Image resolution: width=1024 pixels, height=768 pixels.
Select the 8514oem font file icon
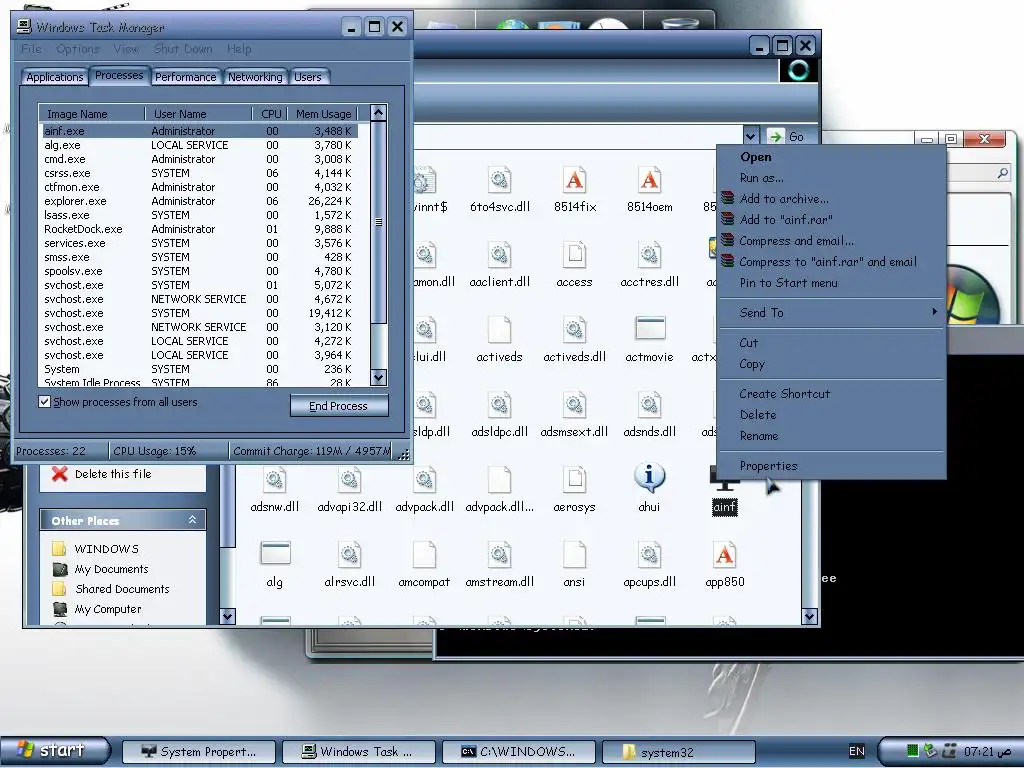coord(649,180)
